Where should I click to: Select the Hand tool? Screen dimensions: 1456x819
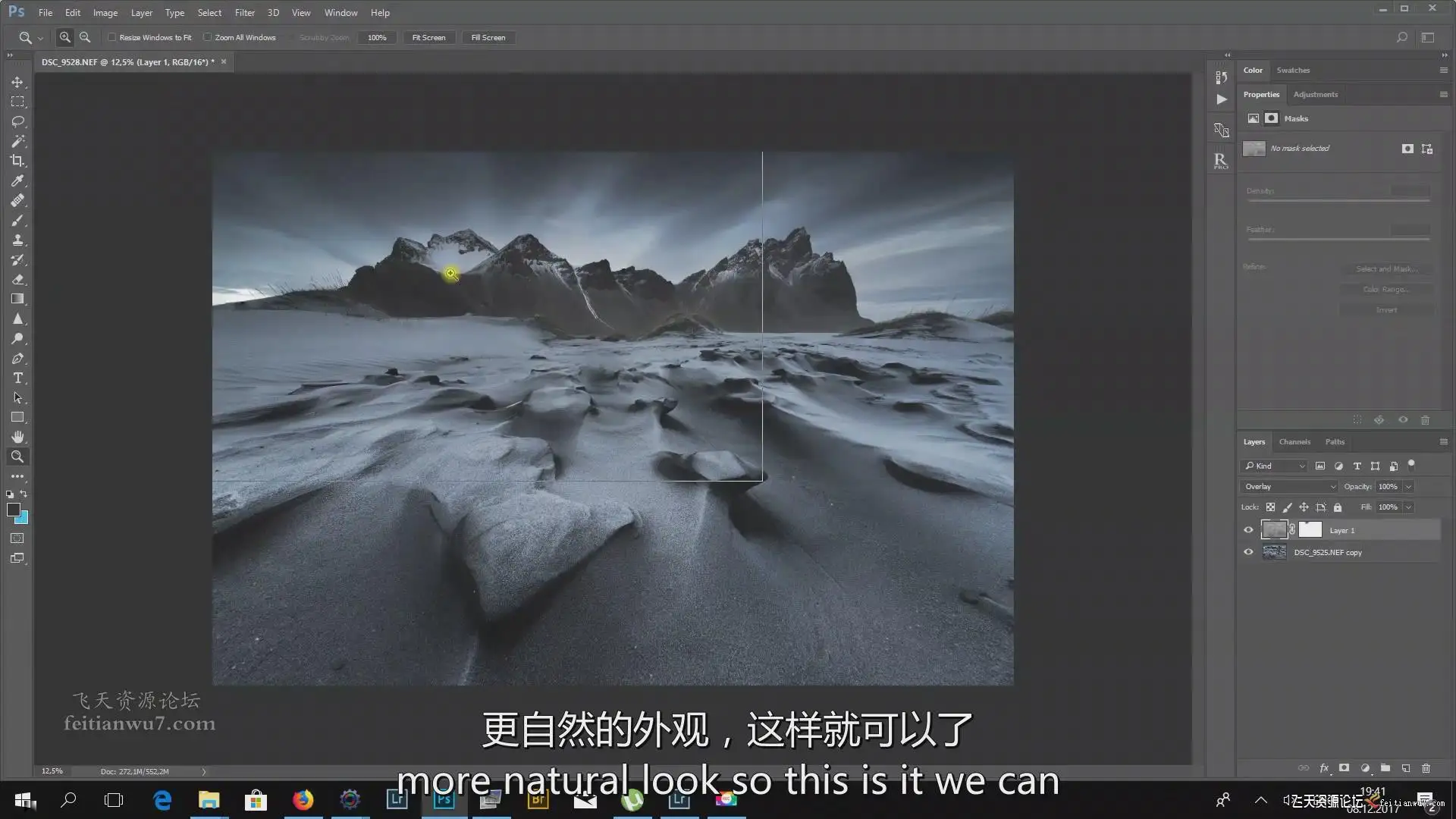pyautogui.click(x=17, y=437)
